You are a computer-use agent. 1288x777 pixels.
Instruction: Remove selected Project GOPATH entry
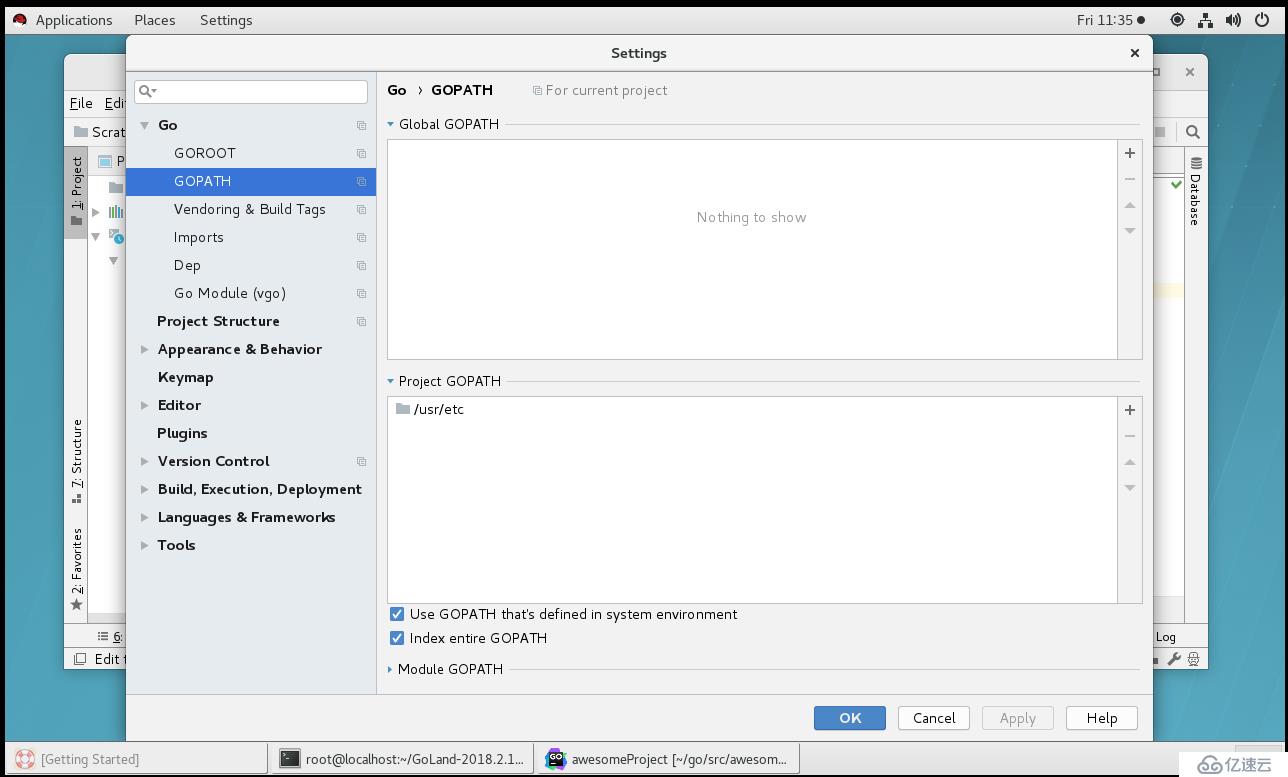point(1129,436)
